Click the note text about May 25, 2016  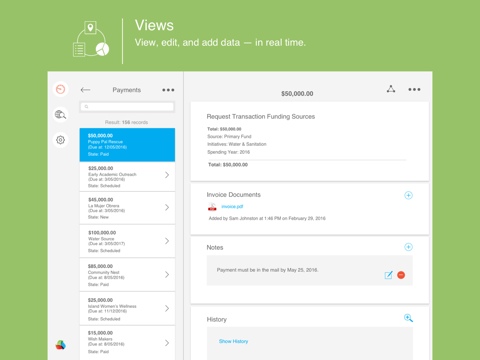(267, 270)
